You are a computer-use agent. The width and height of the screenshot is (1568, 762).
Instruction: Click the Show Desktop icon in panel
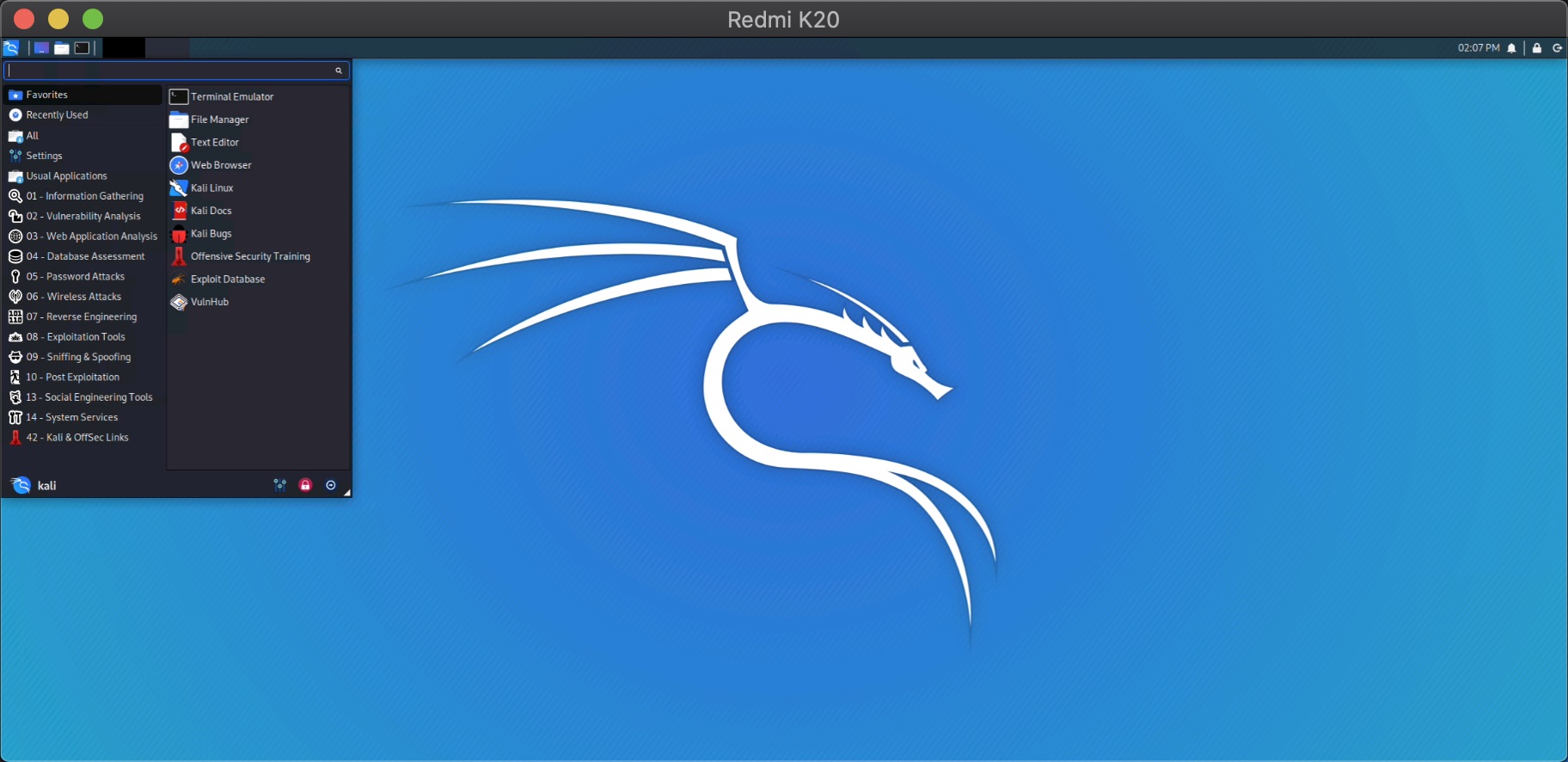pos(41,48)
